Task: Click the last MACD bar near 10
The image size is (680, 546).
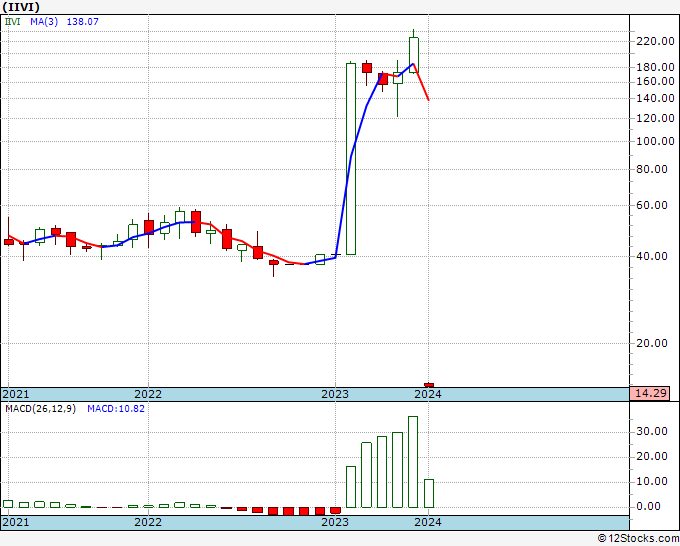Action: click(429, 494)
